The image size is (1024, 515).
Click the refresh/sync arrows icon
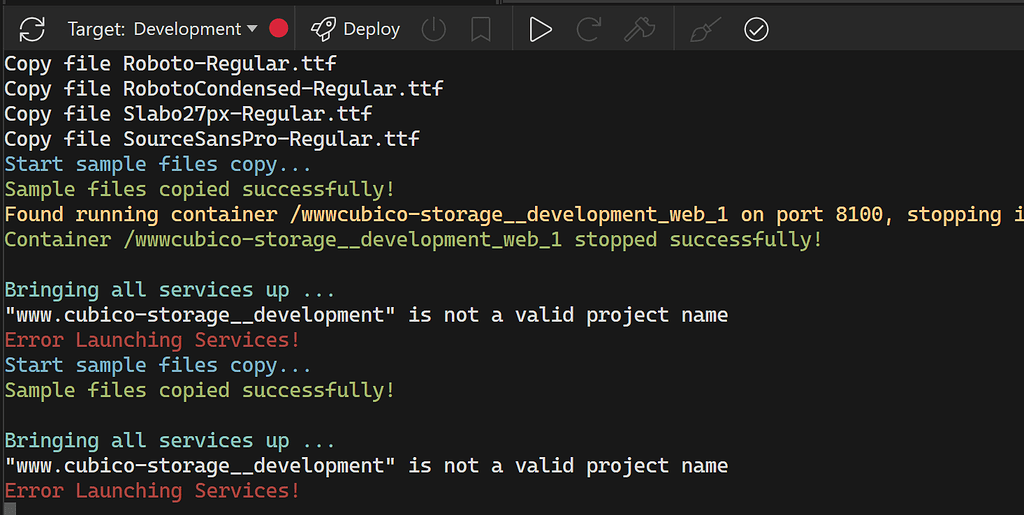tap(32, 29)
